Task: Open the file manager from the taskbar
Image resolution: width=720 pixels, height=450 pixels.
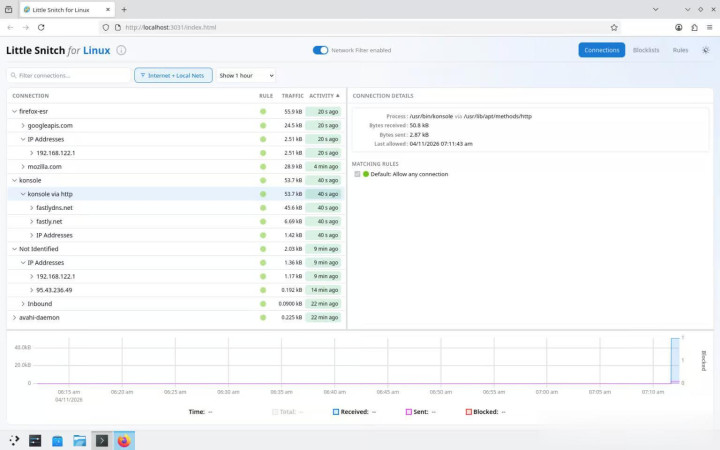Action: click(79, 440)
